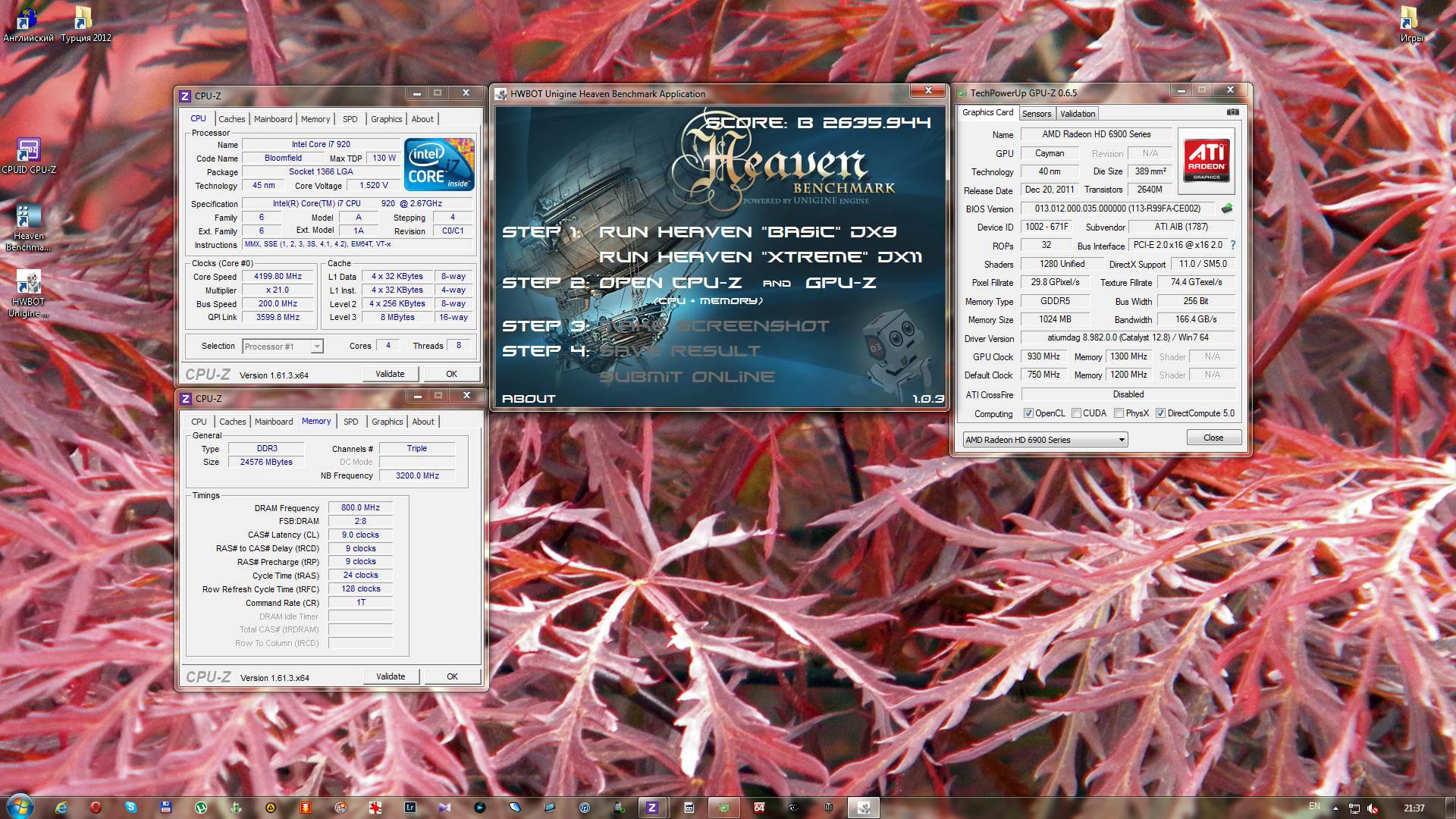Click the Save Result option

pos(679,351)
